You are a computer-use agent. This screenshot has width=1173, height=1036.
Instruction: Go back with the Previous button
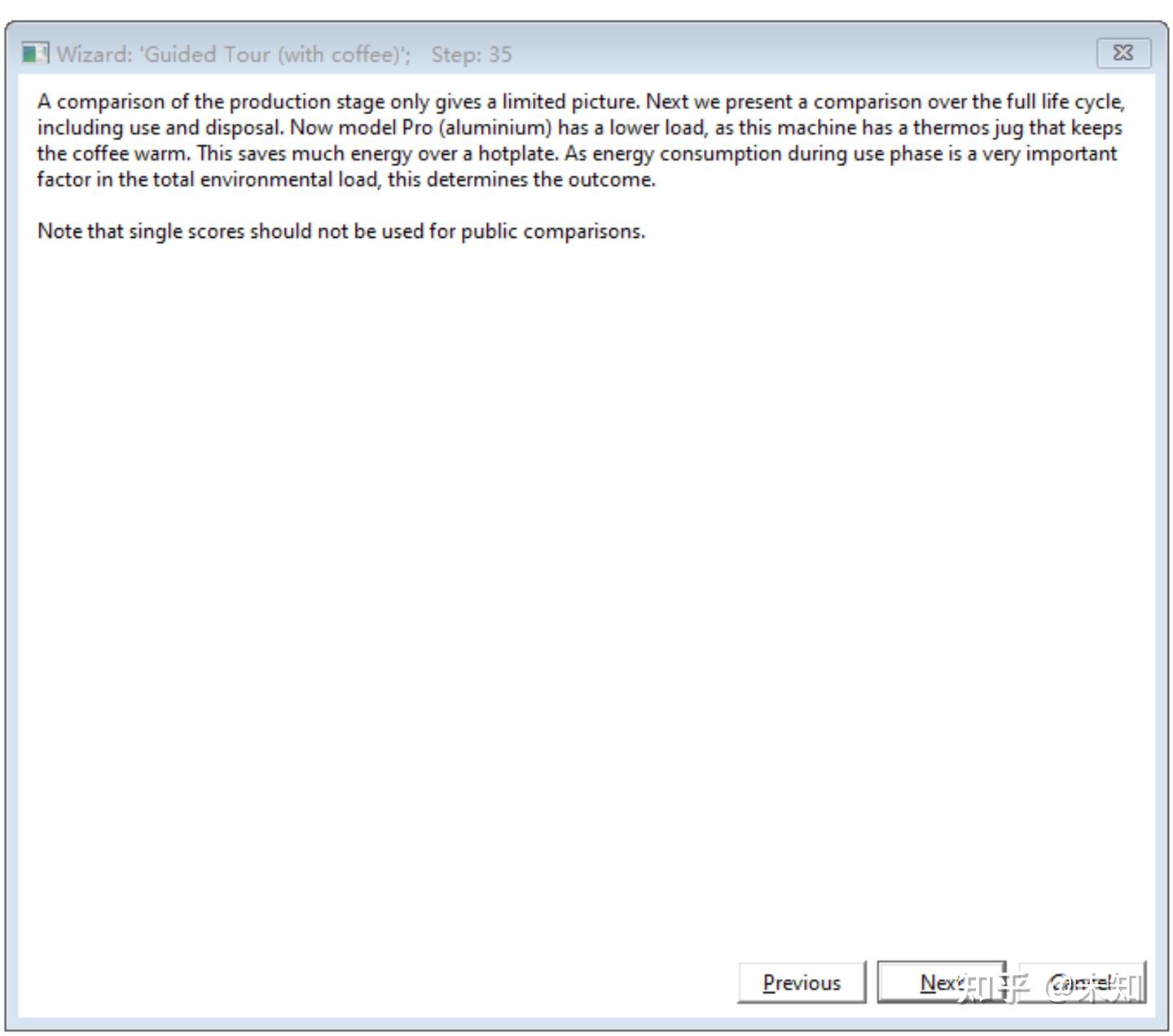[x=802, y=983]
